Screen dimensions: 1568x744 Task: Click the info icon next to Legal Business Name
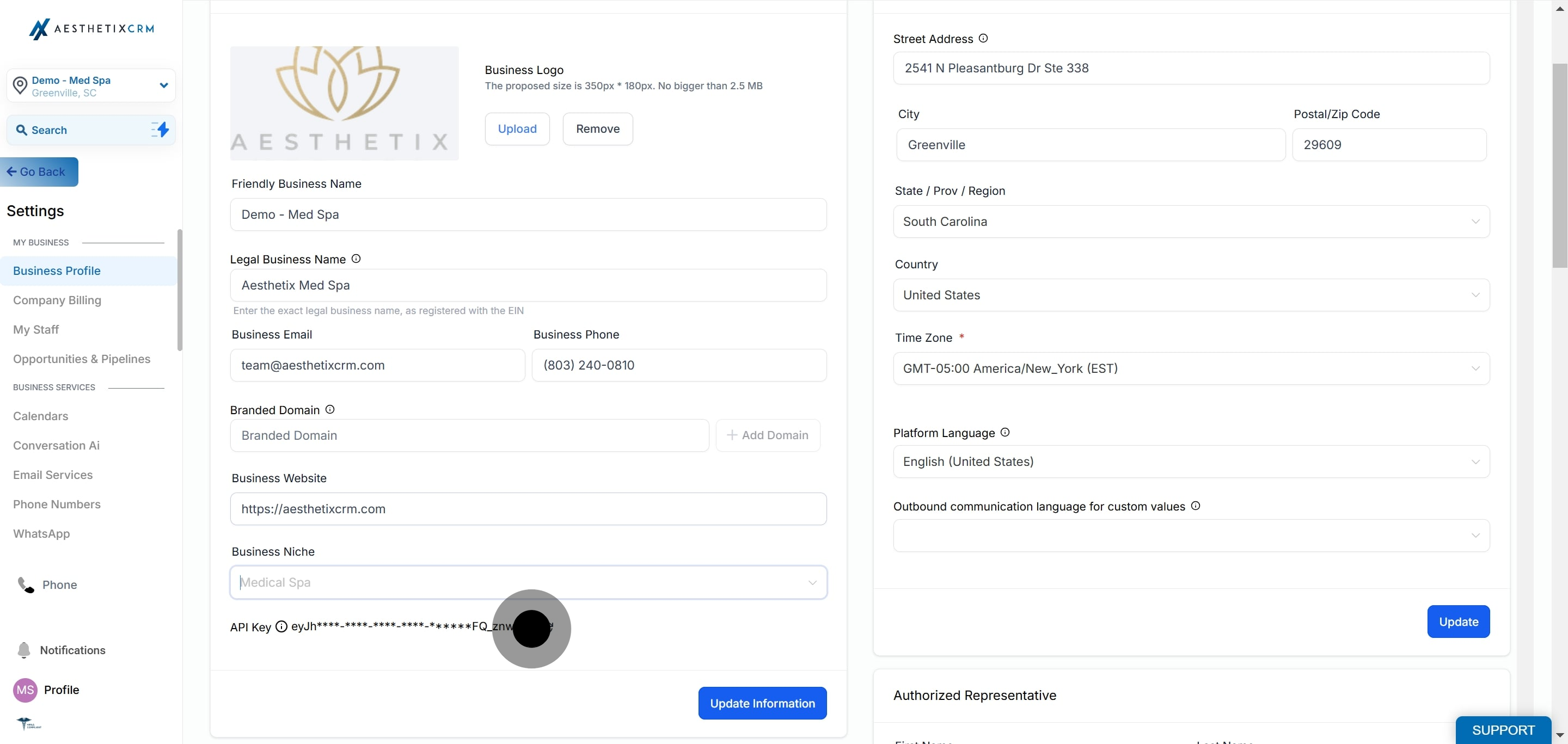(x=356, y=259)
